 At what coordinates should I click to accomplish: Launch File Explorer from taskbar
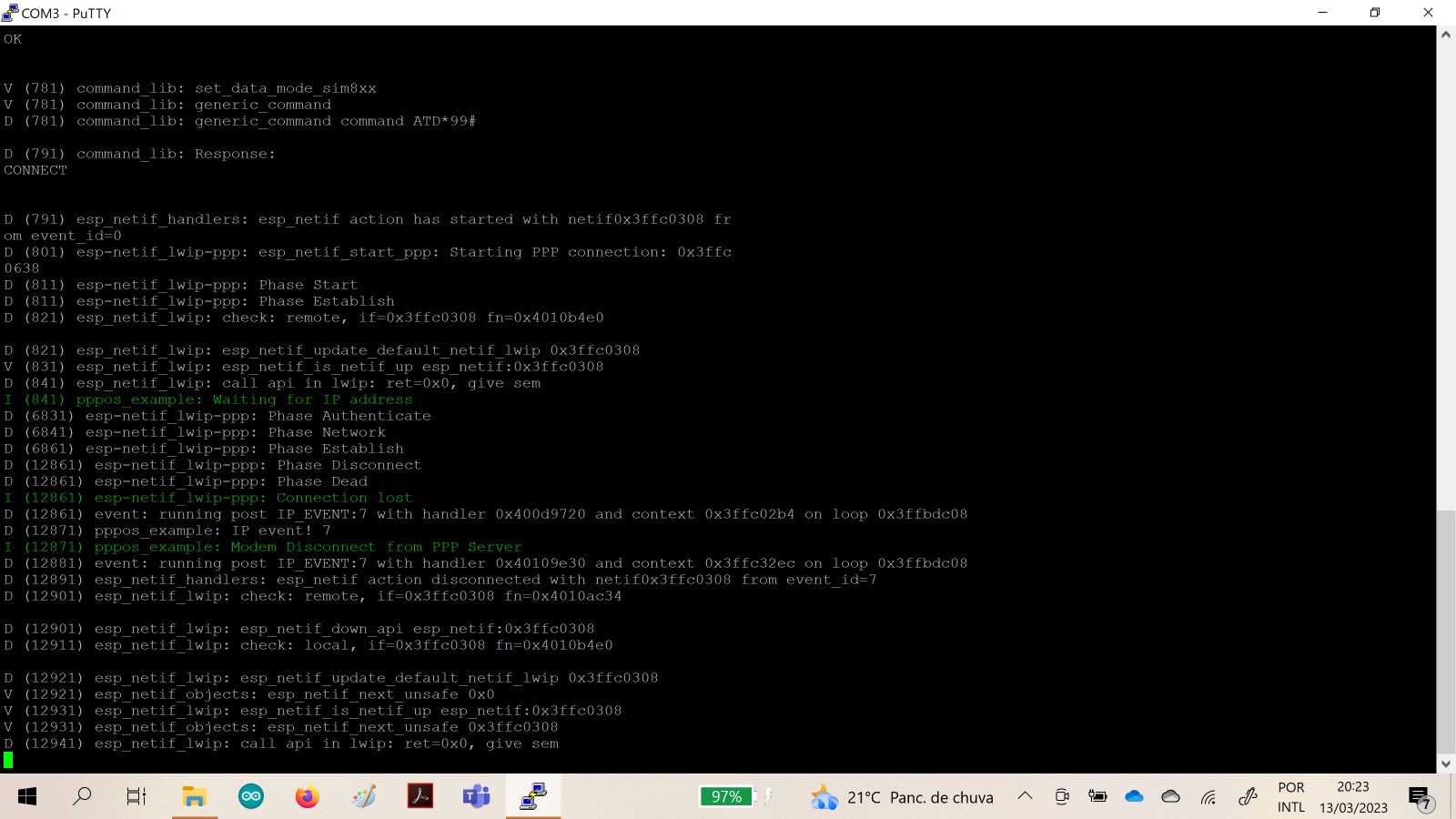(x=194, y=797)
